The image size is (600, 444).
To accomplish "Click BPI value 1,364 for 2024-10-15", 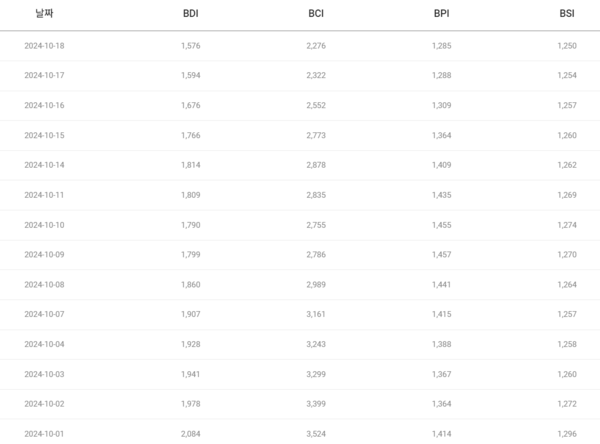I will [442, 135].
